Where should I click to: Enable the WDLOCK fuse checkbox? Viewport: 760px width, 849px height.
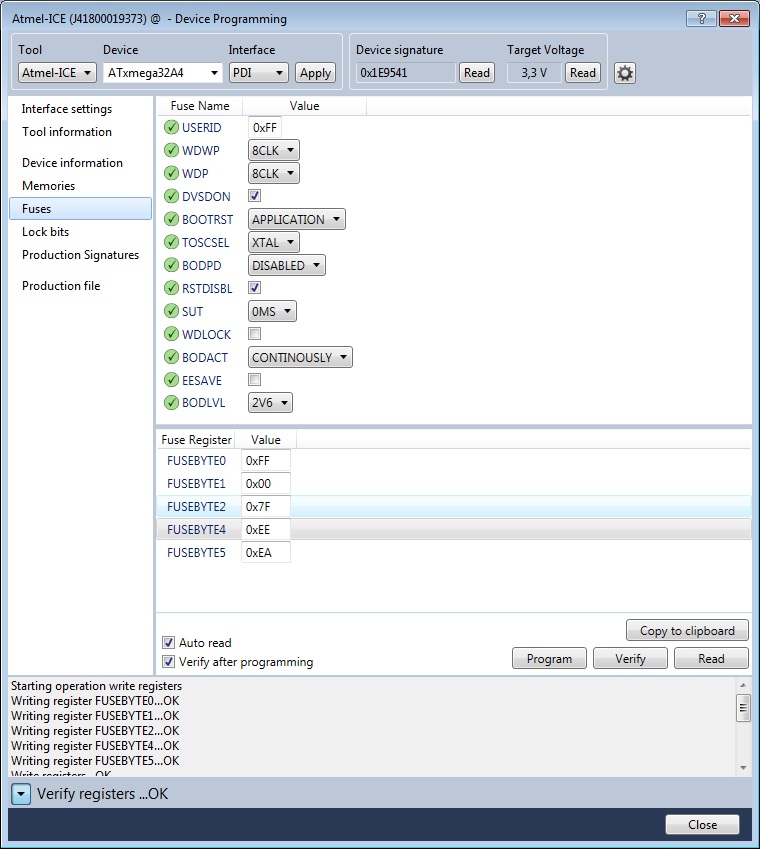[x=255, y=334]
